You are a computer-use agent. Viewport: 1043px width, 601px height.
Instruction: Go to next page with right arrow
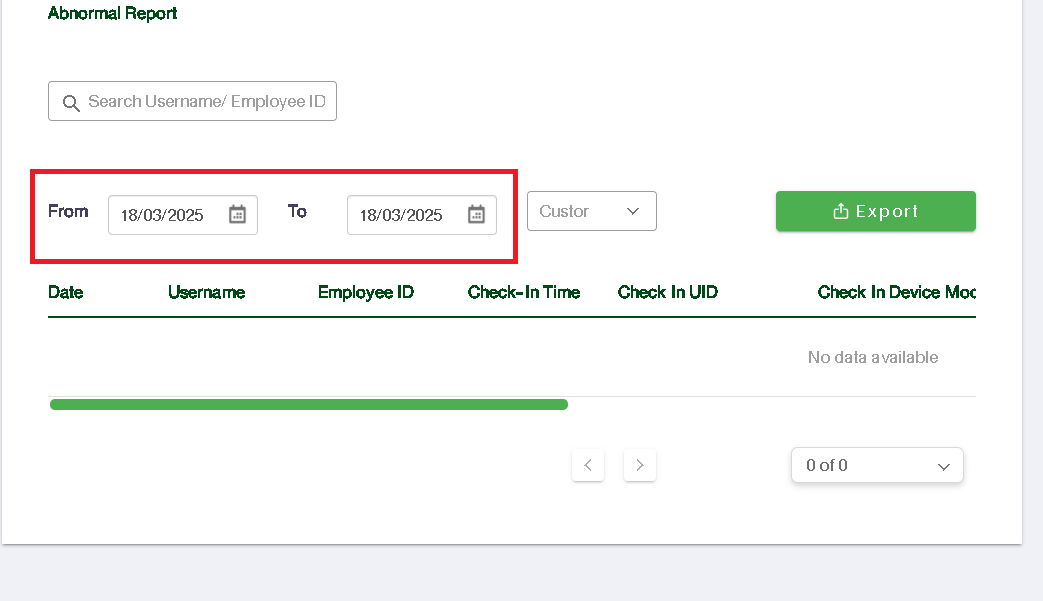pyautogui.click(x=640, y=465)
